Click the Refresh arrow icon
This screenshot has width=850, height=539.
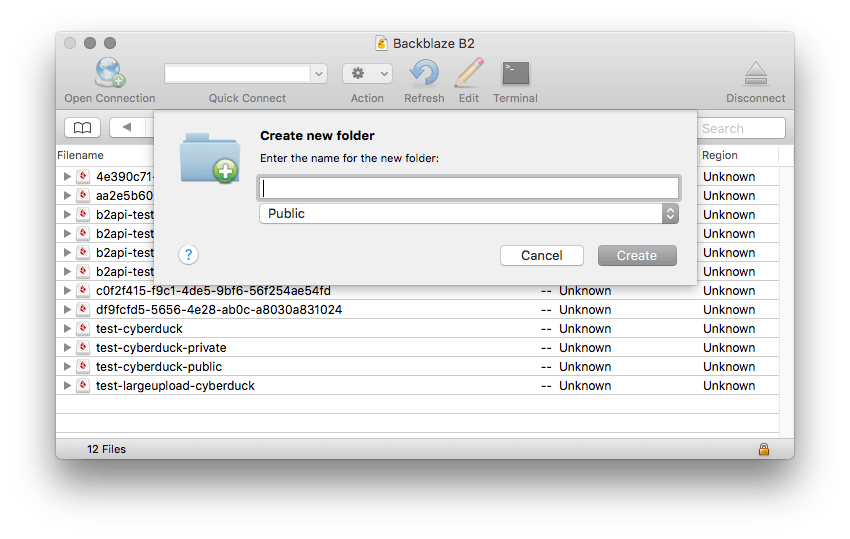(x=424, y=73)
